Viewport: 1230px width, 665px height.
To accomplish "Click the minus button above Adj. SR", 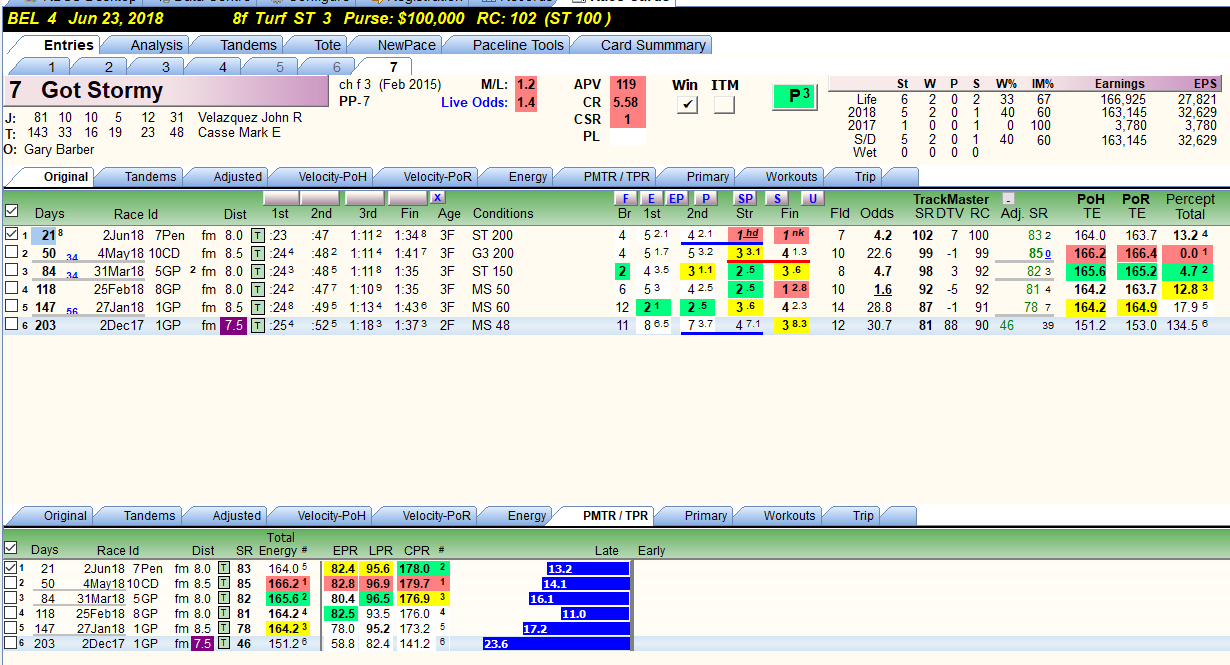I will click(1008, 198).
